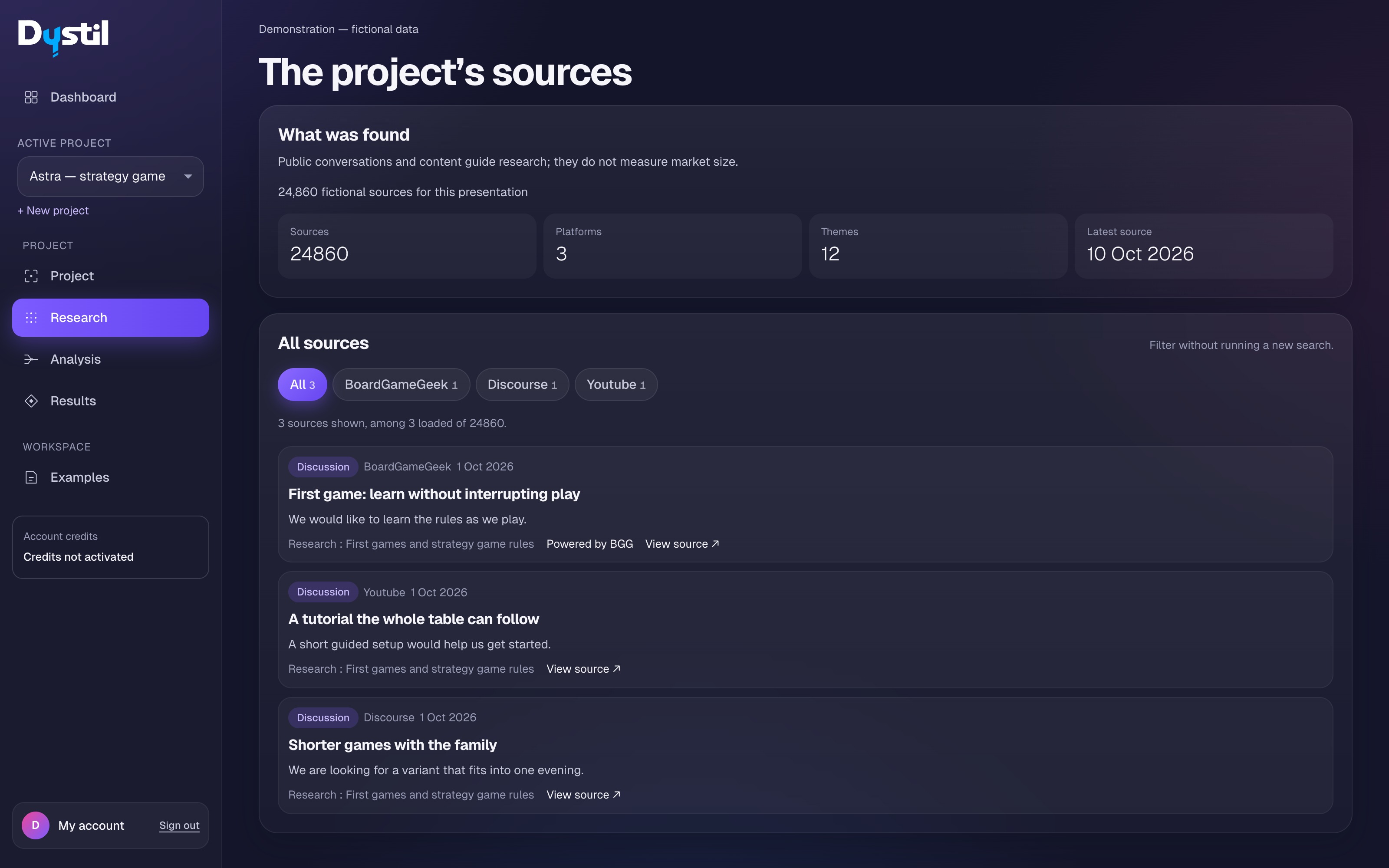Open the Dashboard menu item

coord(110,97)
